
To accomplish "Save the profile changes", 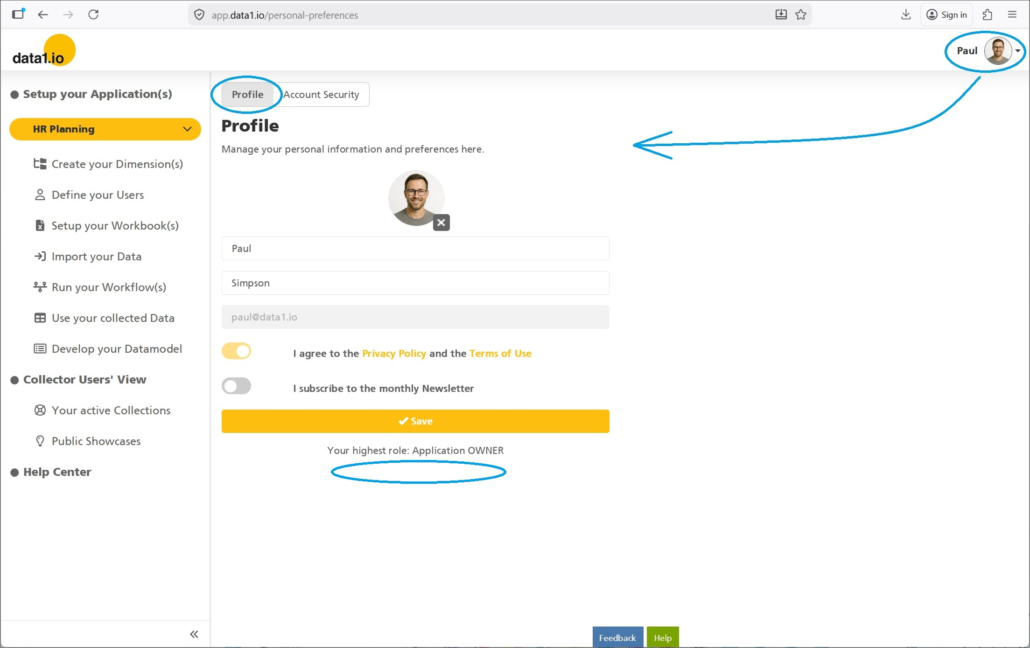I will 415,421.
